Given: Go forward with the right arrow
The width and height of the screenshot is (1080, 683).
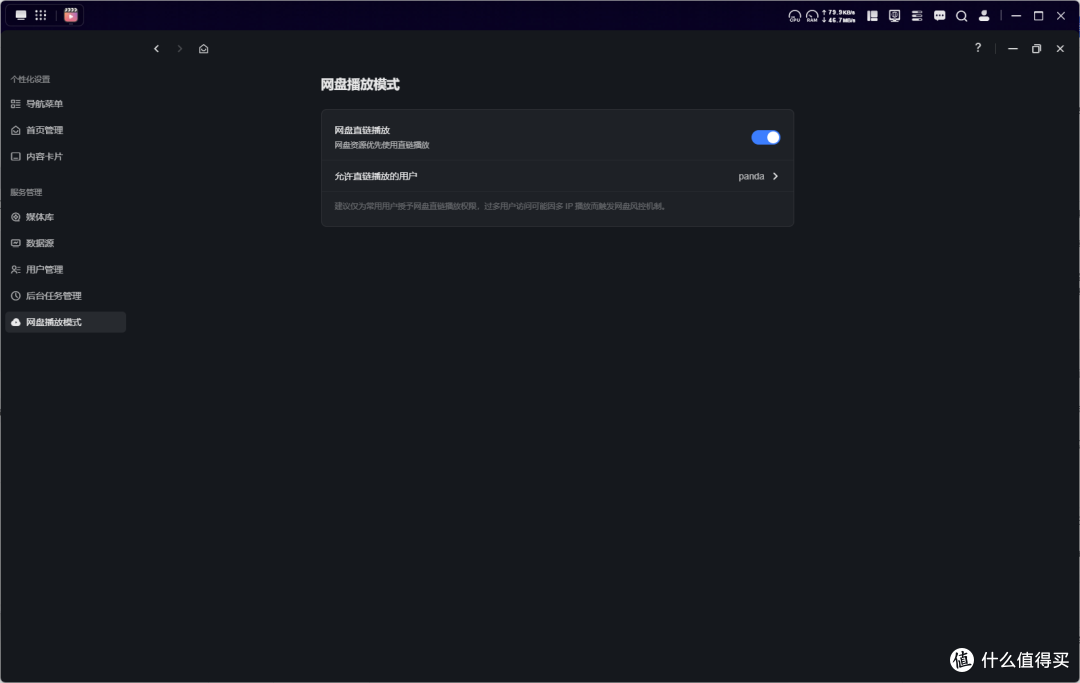Looking at the screenshot, I should click(180, 48).
